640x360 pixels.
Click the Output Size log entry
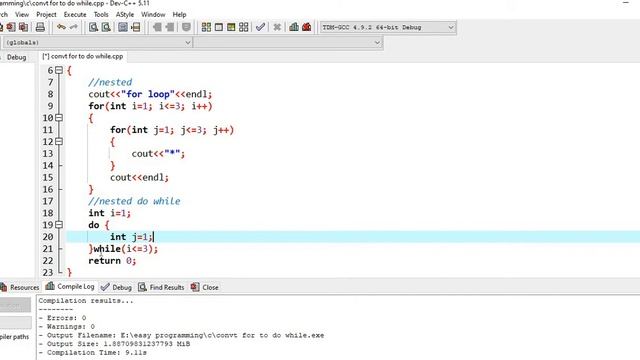click(x=114, y=344)
